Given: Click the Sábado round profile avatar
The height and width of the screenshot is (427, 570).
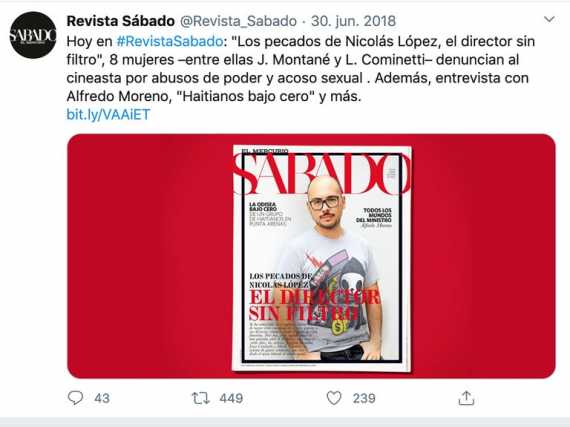Looking at the screenshot, I should click(x=33, y=35).
